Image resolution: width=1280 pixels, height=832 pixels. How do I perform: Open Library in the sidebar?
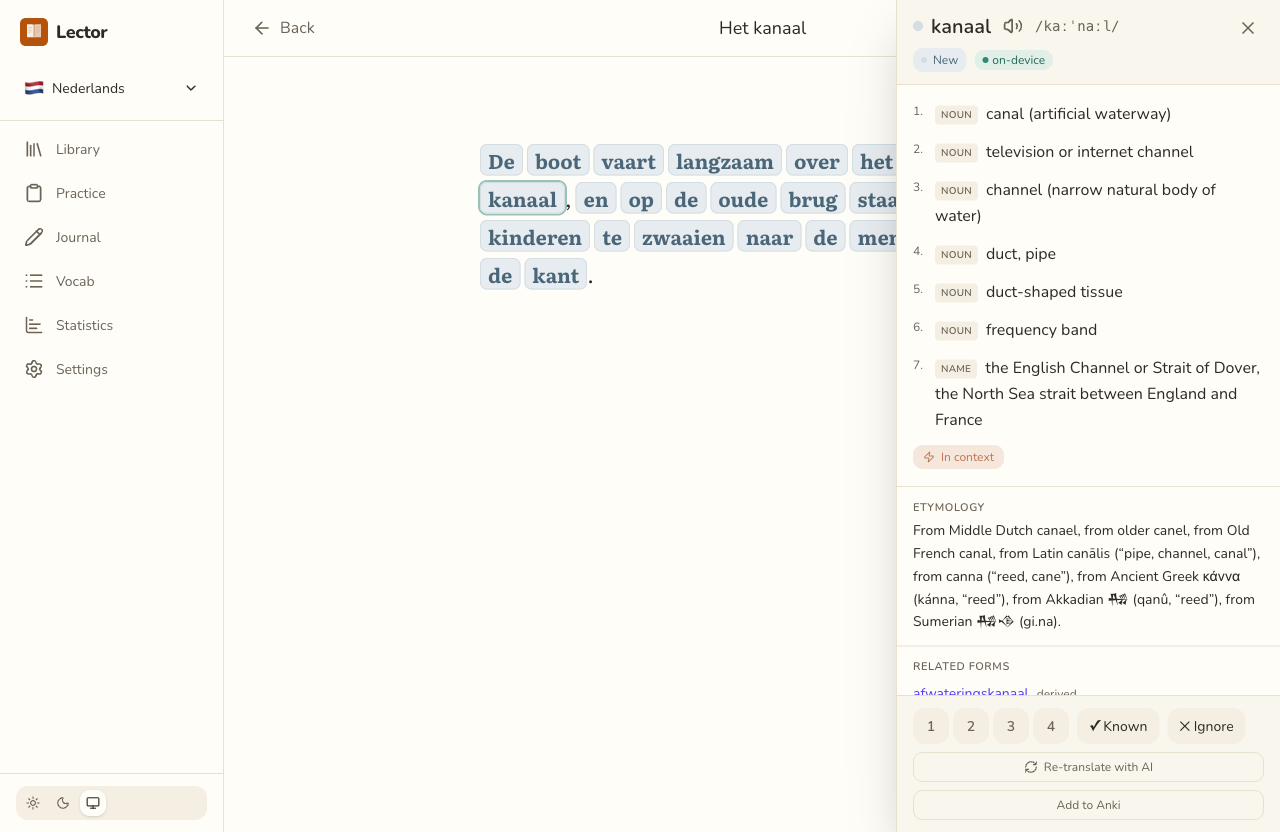[111, 149]
